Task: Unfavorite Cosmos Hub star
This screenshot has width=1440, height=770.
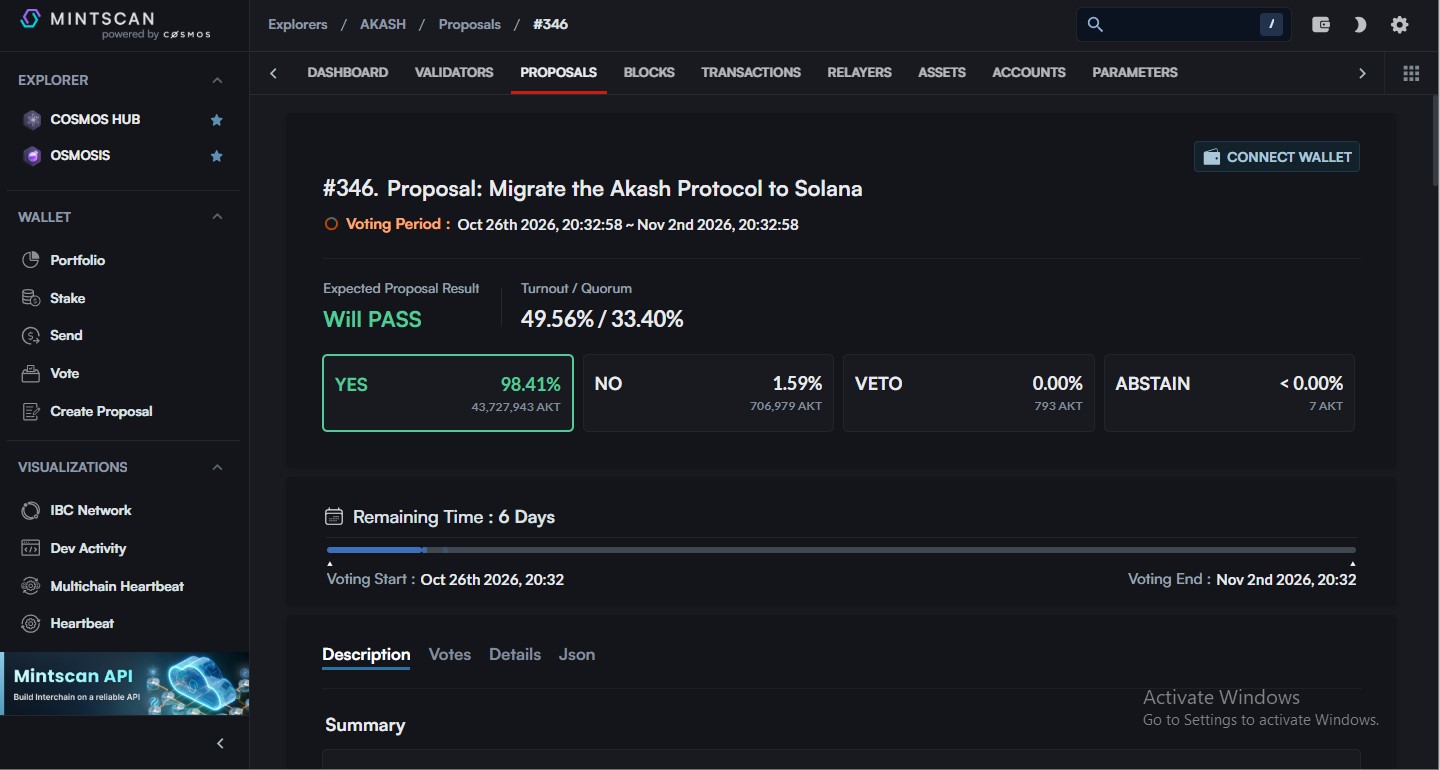Action: point(216,120)
